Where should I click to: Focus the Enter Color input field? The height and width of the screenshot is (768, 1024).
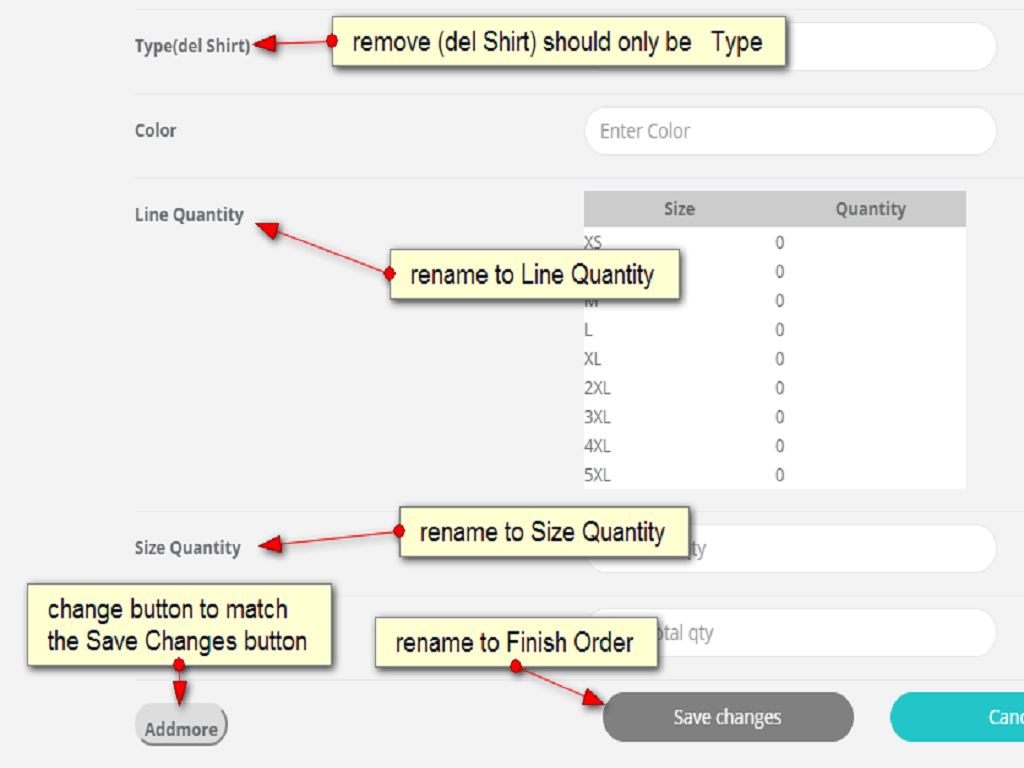click(790, 131)
